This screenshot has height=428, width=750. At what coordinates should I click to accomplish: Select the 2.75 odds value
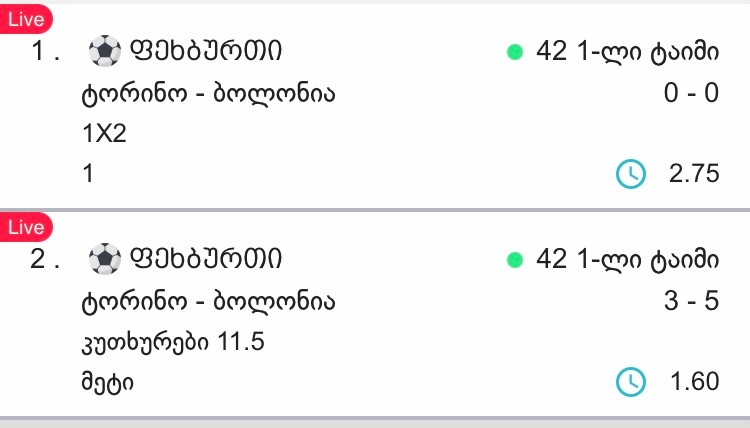click(x=693, y=174)
